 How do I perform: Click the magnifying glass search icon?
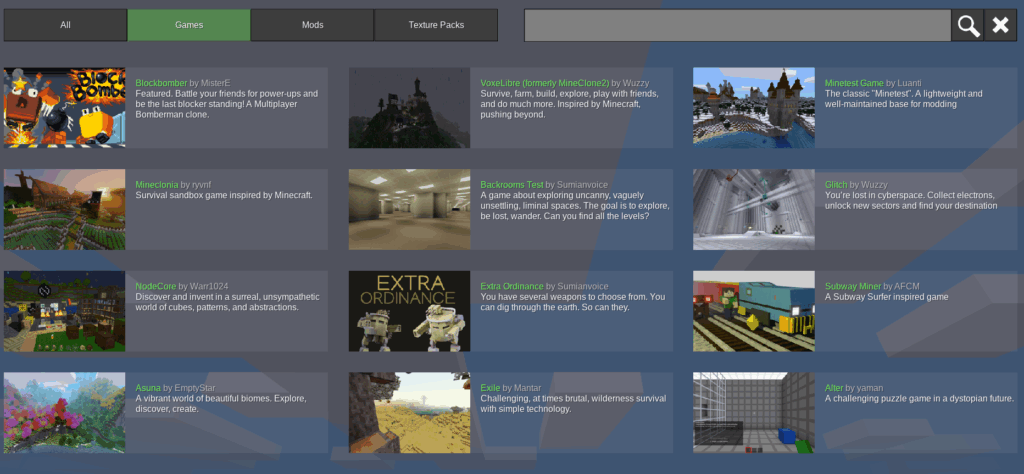tap(967, 26)
